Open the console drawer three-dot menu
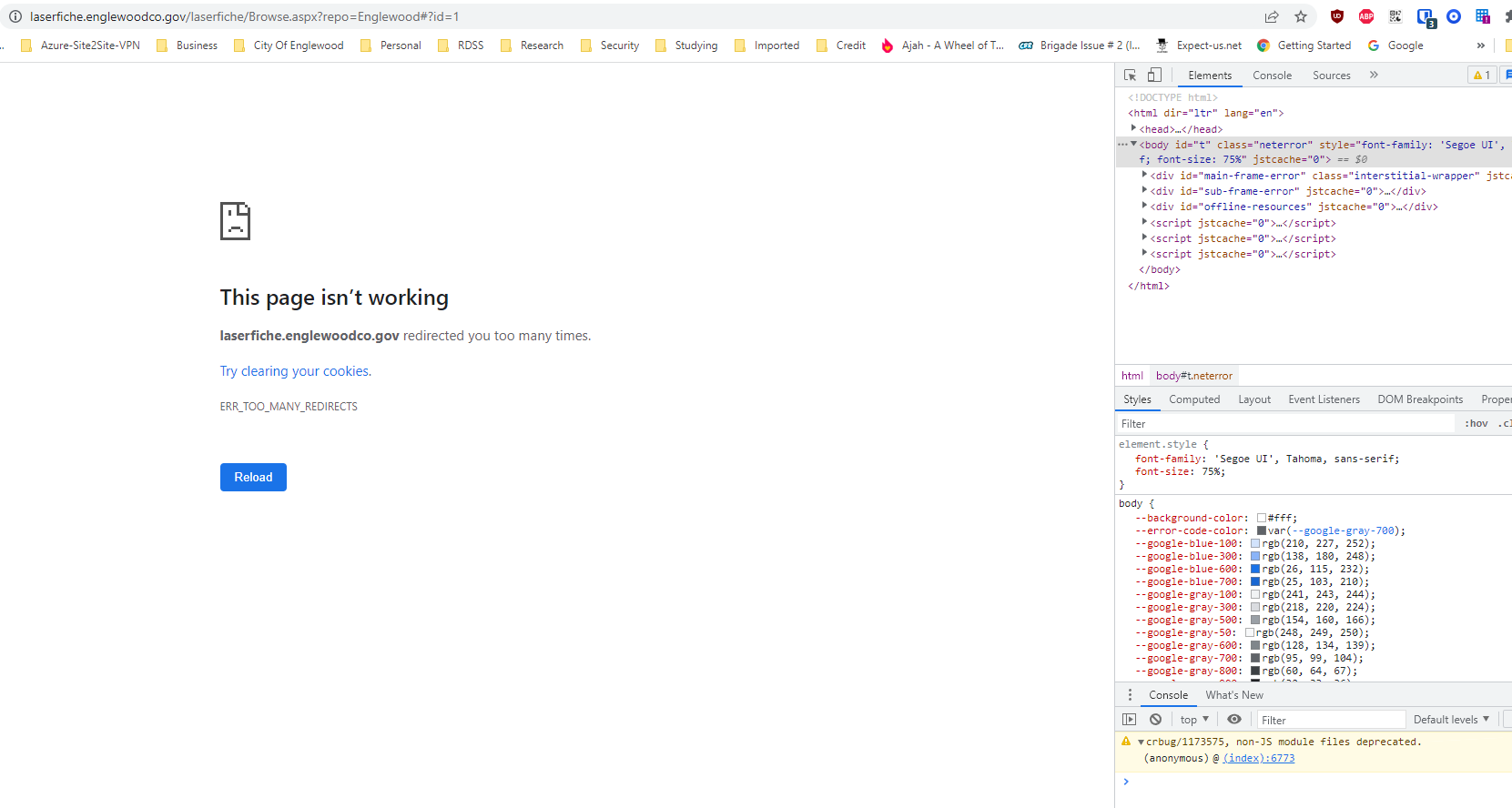Viewport: 1512px width, 808px height. point(1130,695)
